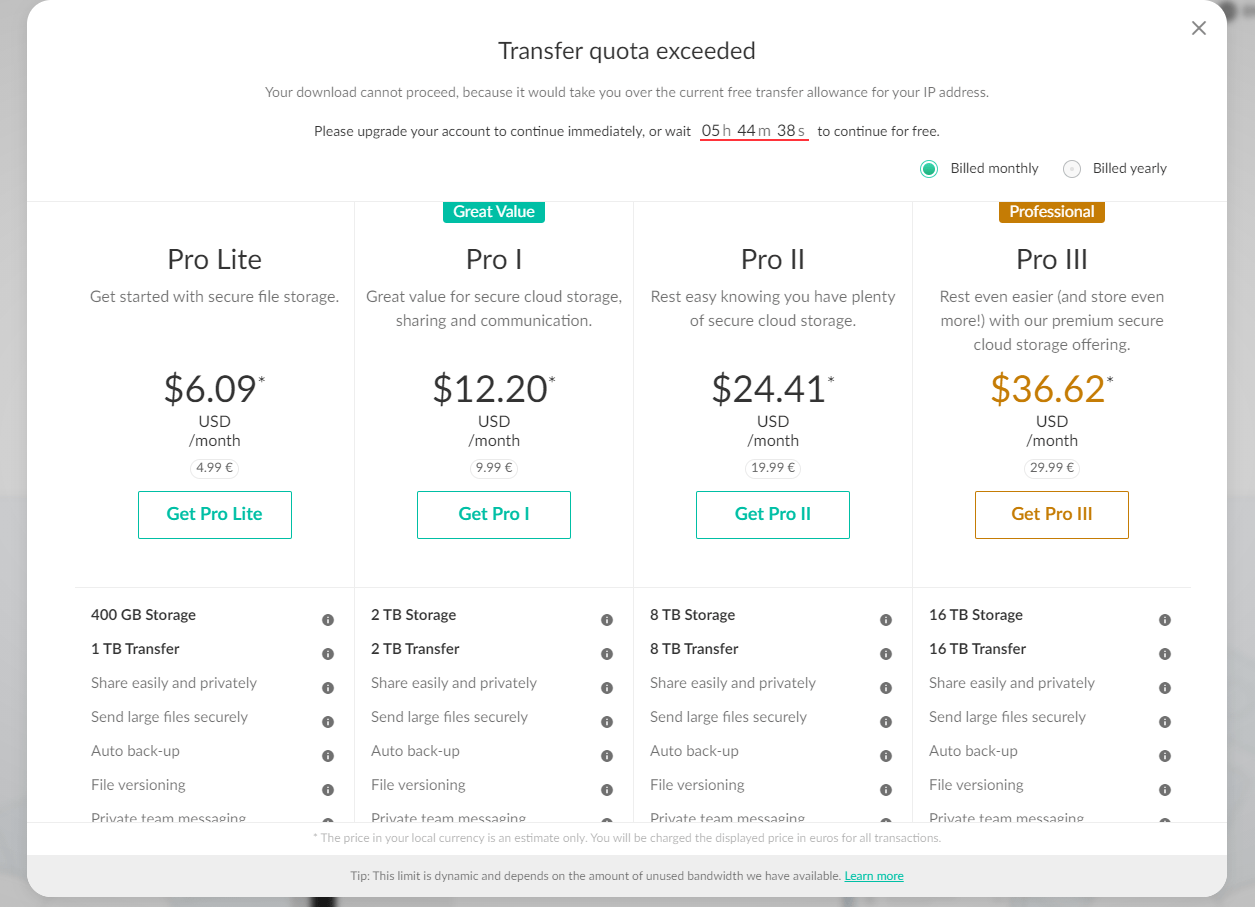Screen dimensions: 1255x907
Task: Select the Billed monthly option
Action: point(929,168)
